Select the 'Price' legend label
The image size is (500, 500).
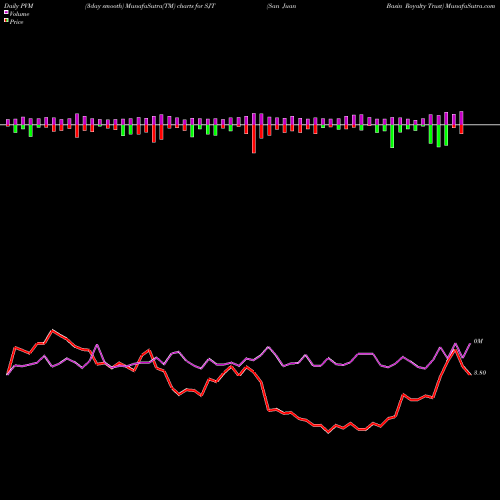[16, 22]
